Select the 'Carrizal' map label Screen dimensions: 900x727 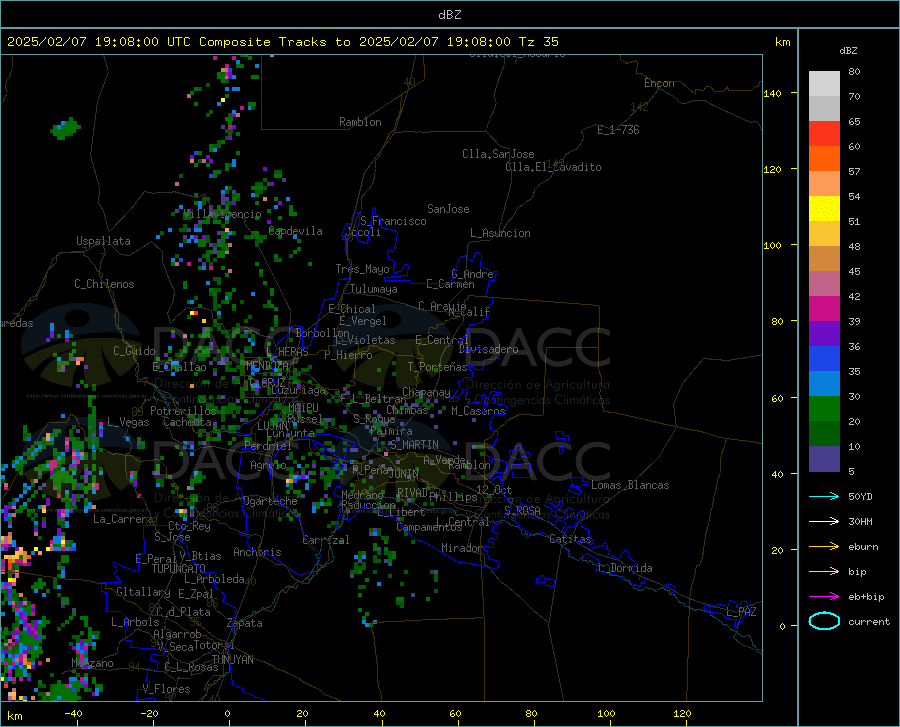click(x=326, y=540)
